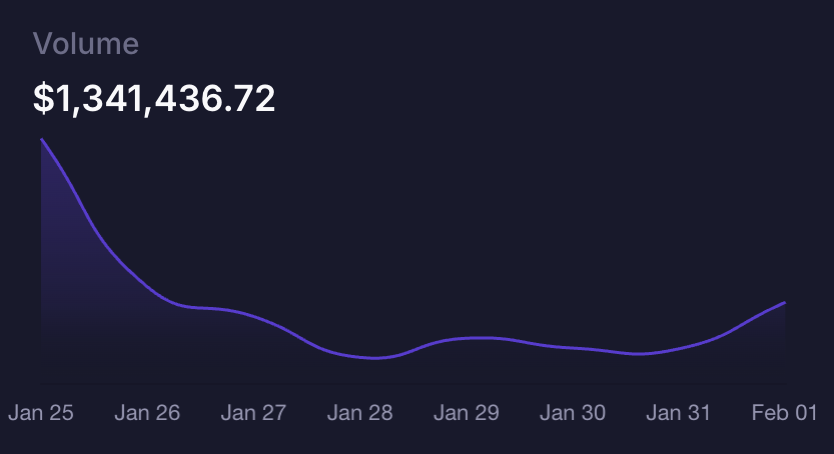
Task: Select the Jan 30 date label
Action: (x=572, y=412)
